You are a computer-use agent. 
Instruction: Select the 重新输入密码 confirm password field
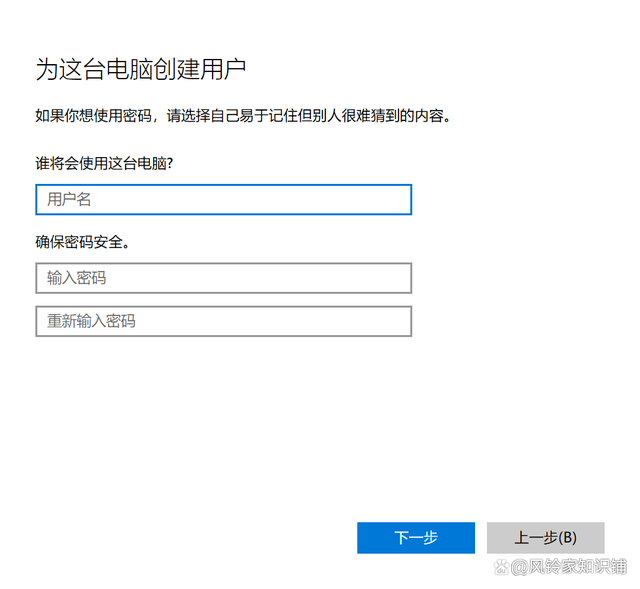click(x=224, y=321)
